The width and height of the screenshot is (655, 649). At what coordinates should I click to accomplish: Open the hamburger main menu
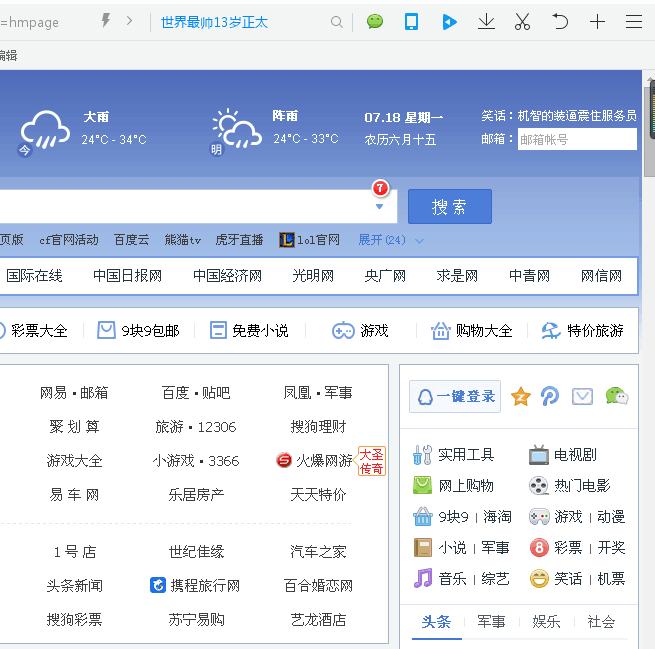coord(634,21)
